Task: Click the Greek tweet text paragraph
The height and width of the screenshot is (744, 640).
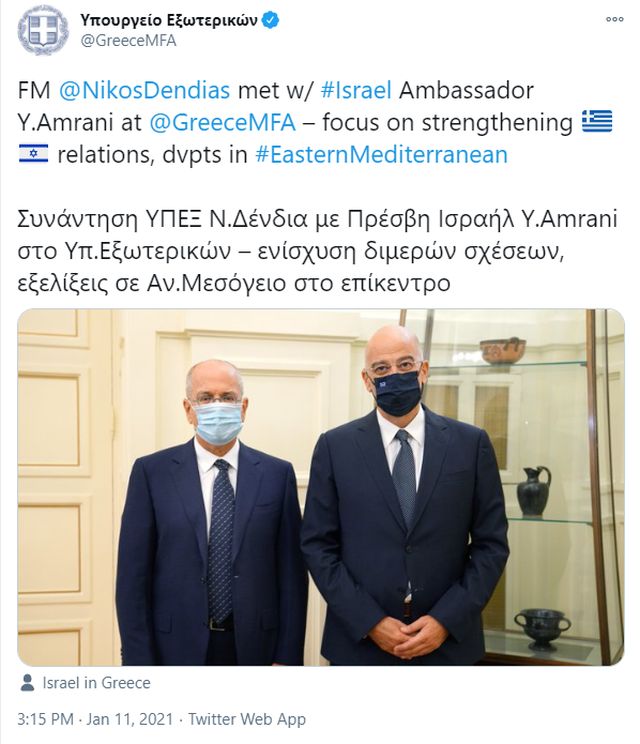Action: pyautogui.click(x=317, y=251)
